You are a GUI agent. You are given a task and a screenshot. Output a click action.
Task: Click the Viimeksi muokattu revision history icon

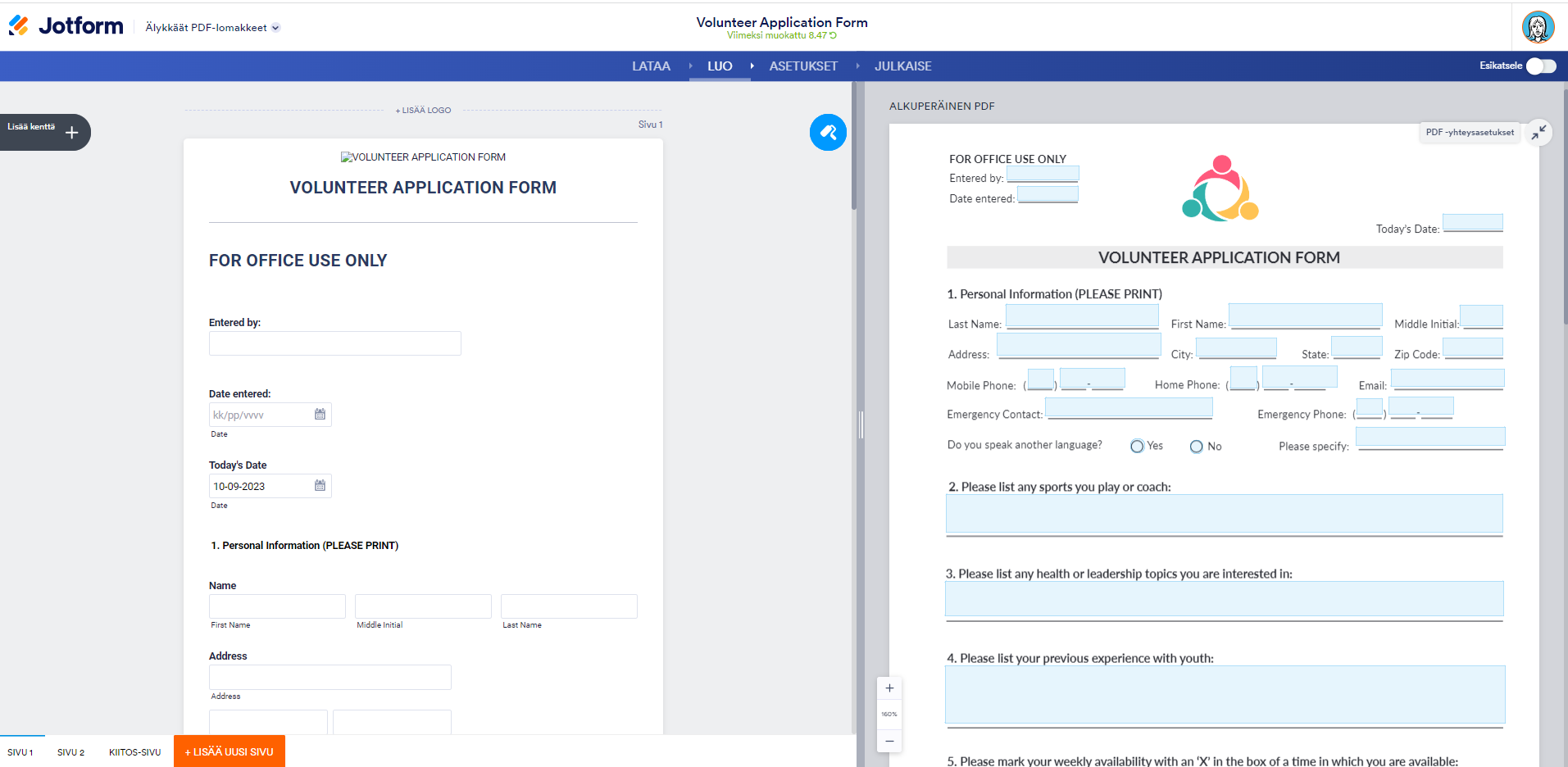coord(833,35)
